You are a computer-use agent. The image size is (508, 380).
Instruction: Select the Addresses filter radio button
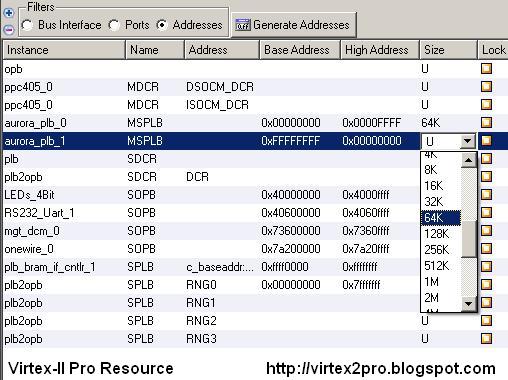(162, 25)
